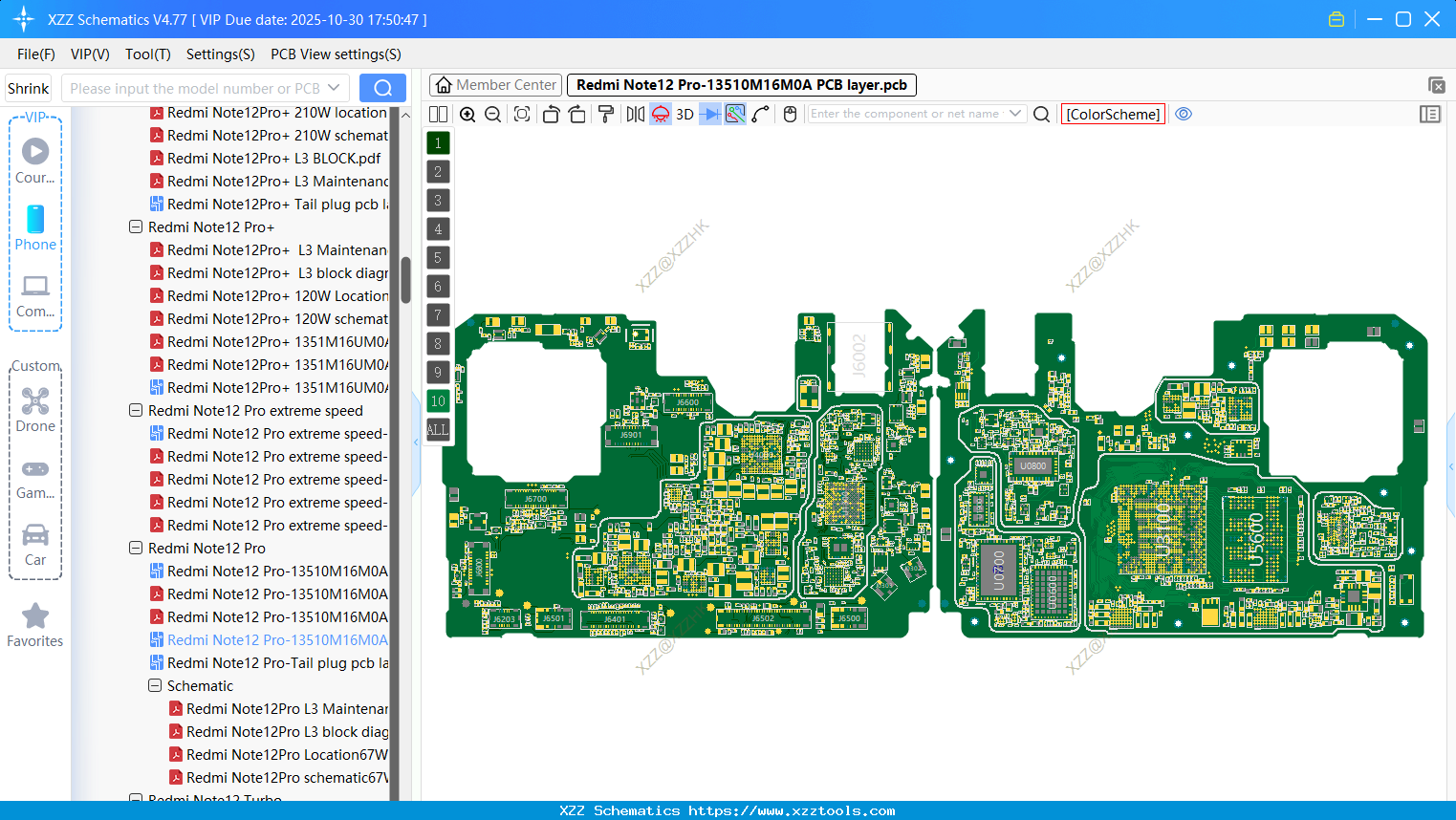Screen dimensions: 1456x820
Task: Click the Shrink button
Action: pyautogui.click(x=28, y=88)
